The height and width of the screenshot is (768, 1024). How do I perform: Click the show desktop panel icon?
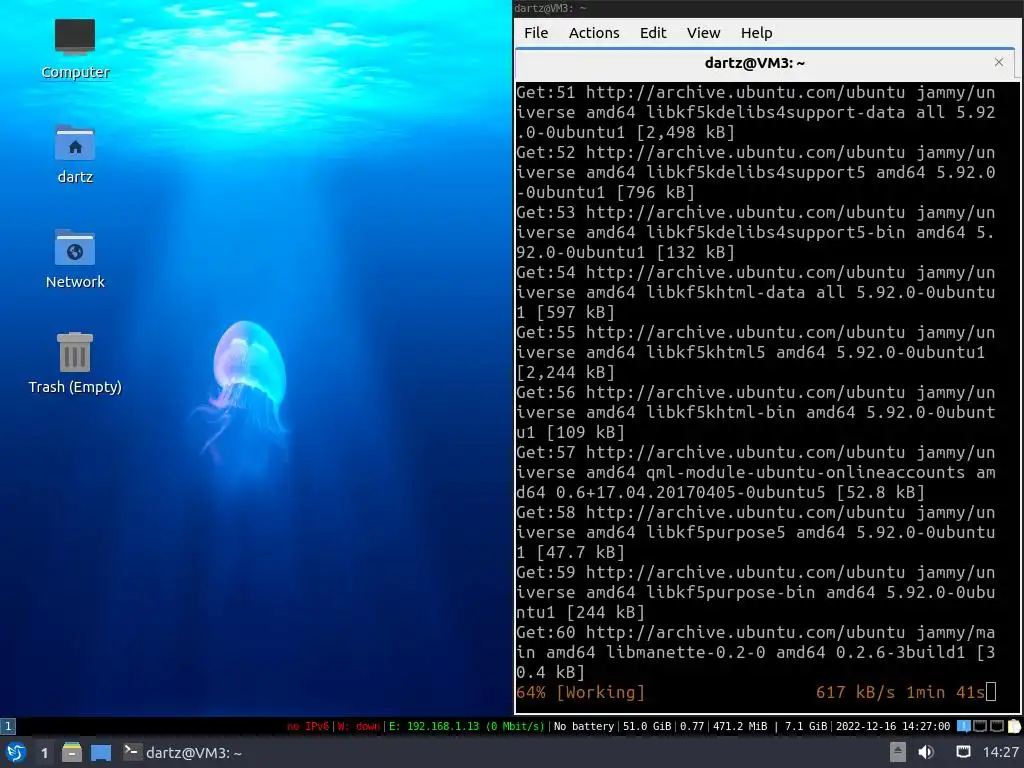(101, 752)
